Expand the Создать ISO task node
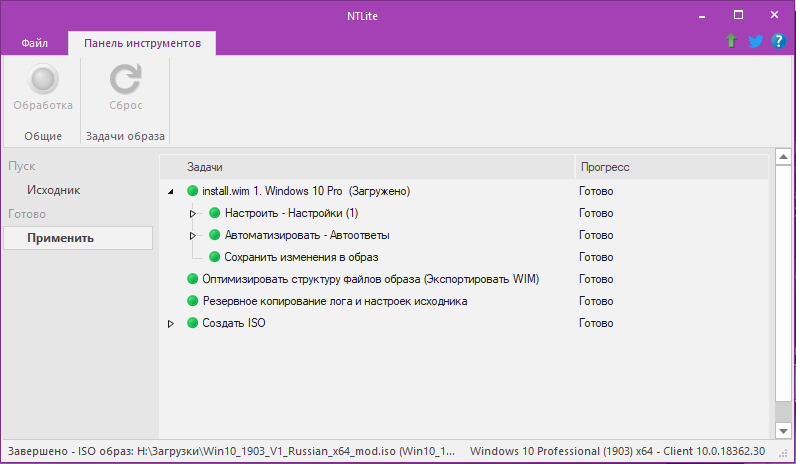The width and height of the screenshot is (796, 464). [x=171, y=323]
